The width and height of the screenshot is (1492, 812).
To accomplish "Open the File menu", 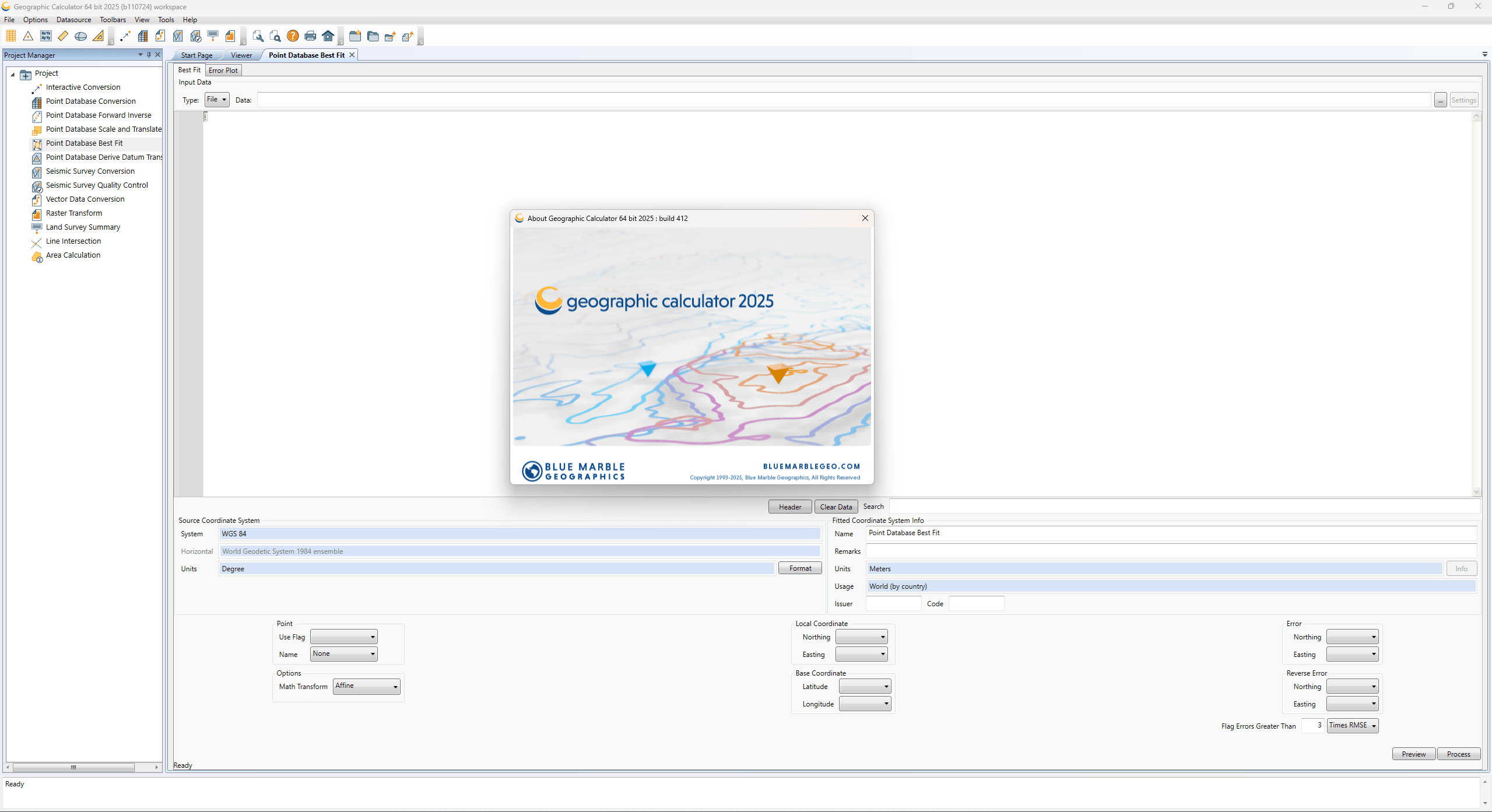I will click(9, 20).
